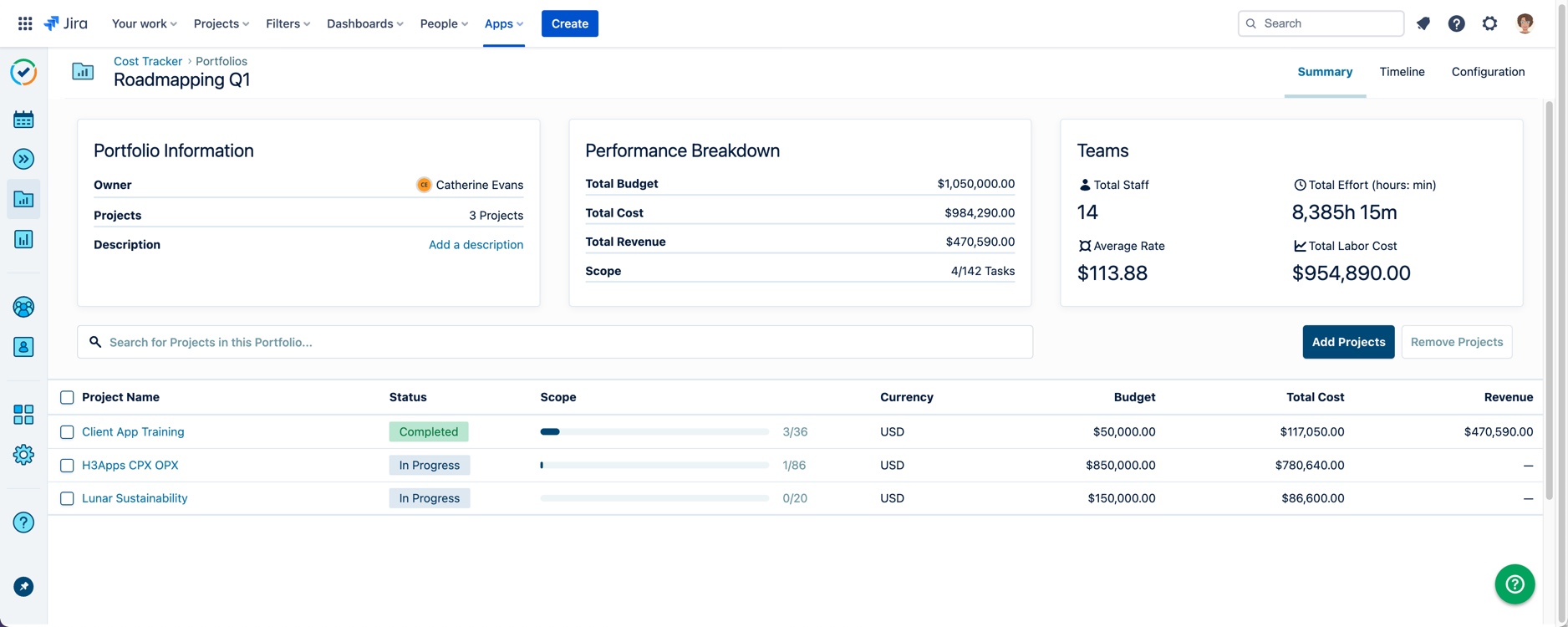The image size is (1568, 627).
Task: Open the help question mark in top bar
Action: [x=1457, y=23]
